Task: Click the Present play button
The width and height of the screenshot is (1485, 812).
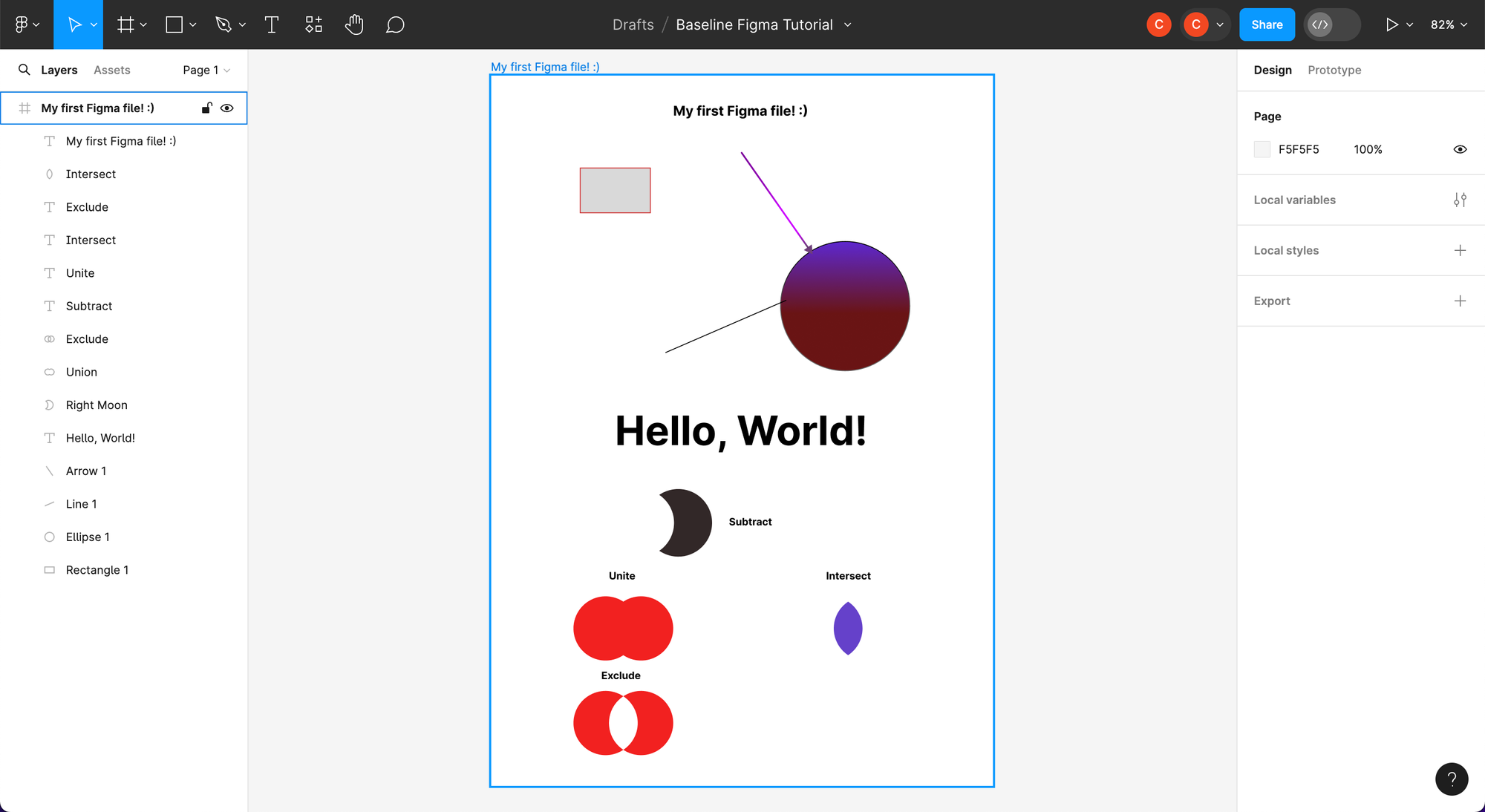Action: (1391, 24)
